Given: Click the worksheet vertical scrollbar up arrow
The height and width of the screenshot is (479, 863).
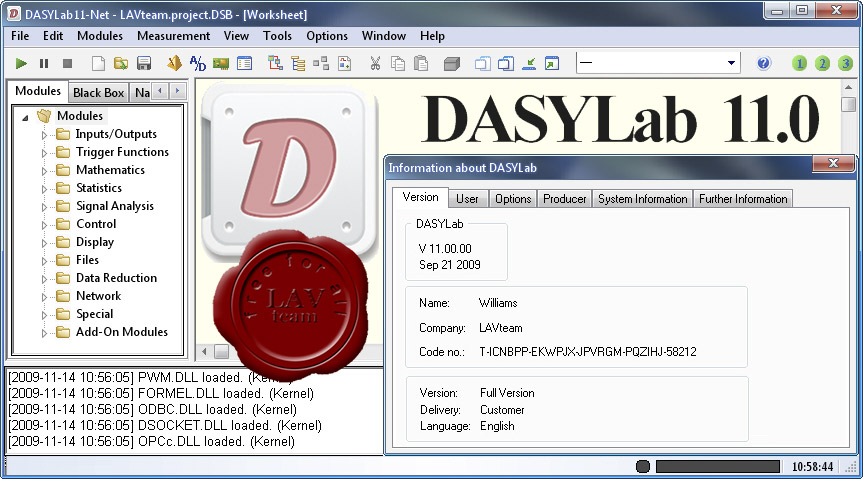Looking at the screenshot, I should [848, 88].
